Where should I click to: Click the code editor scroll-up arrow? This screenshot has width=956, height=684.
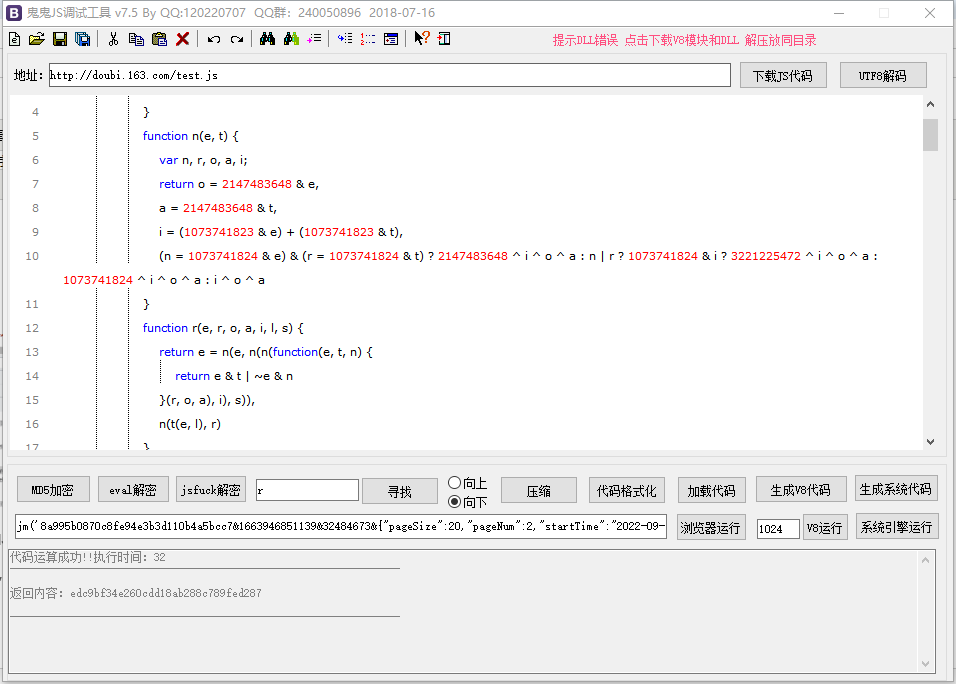(x=930, y=104)
